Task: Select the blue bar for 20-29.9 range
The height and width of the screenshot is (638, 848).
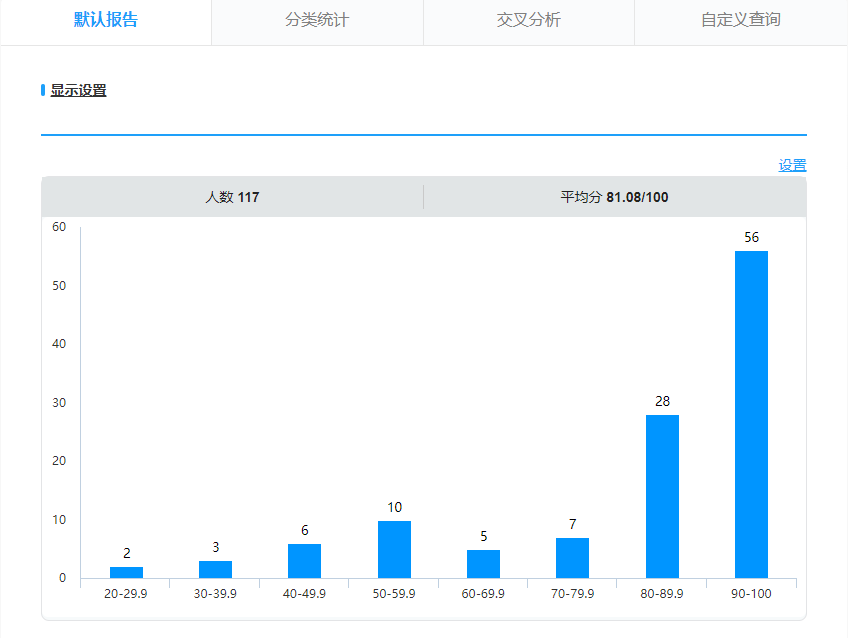Action: (126, 572)
